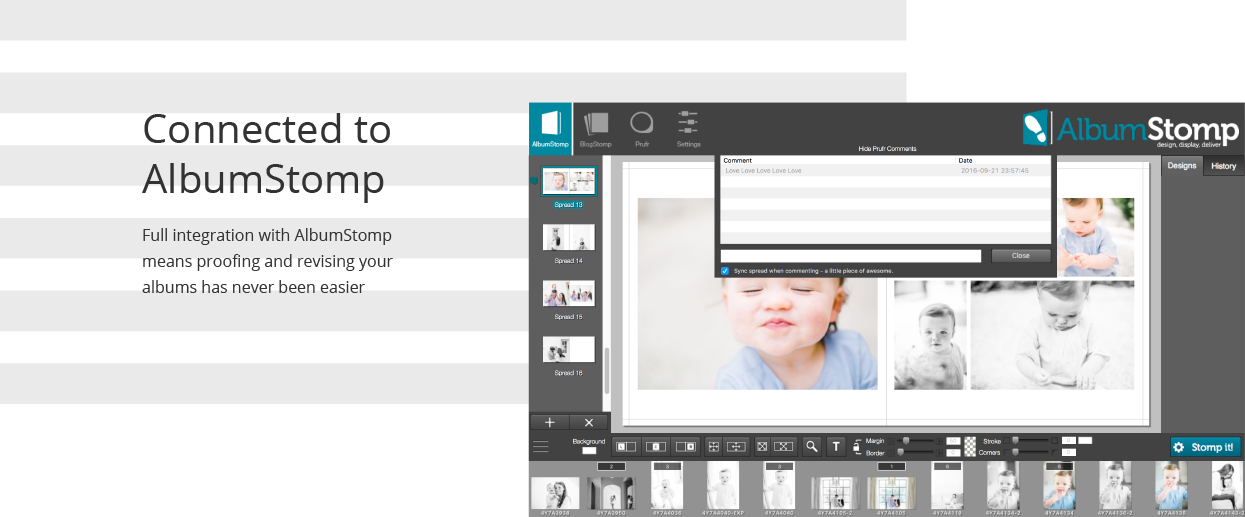This screenshot has width=1245, height=517.
Task: Click the Background color swatch
Action: [x=589, y=451]
